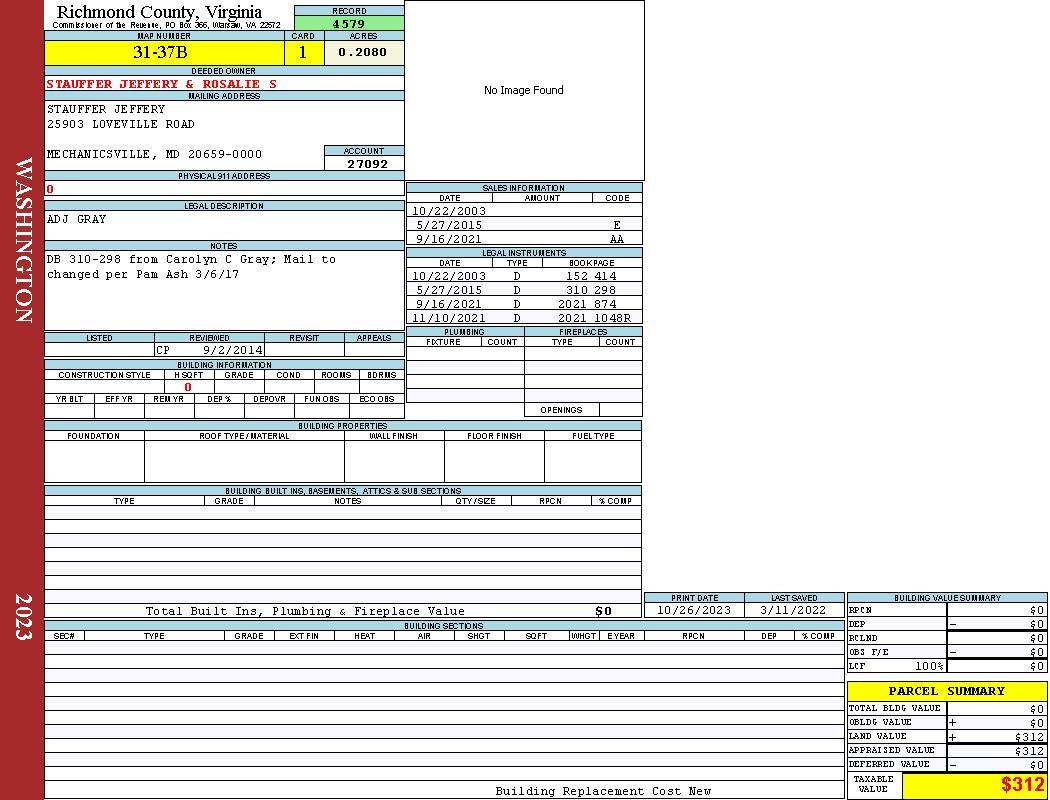
Task: Click the mailing address 25903 Loveville Road
Action: coord(121,125)
